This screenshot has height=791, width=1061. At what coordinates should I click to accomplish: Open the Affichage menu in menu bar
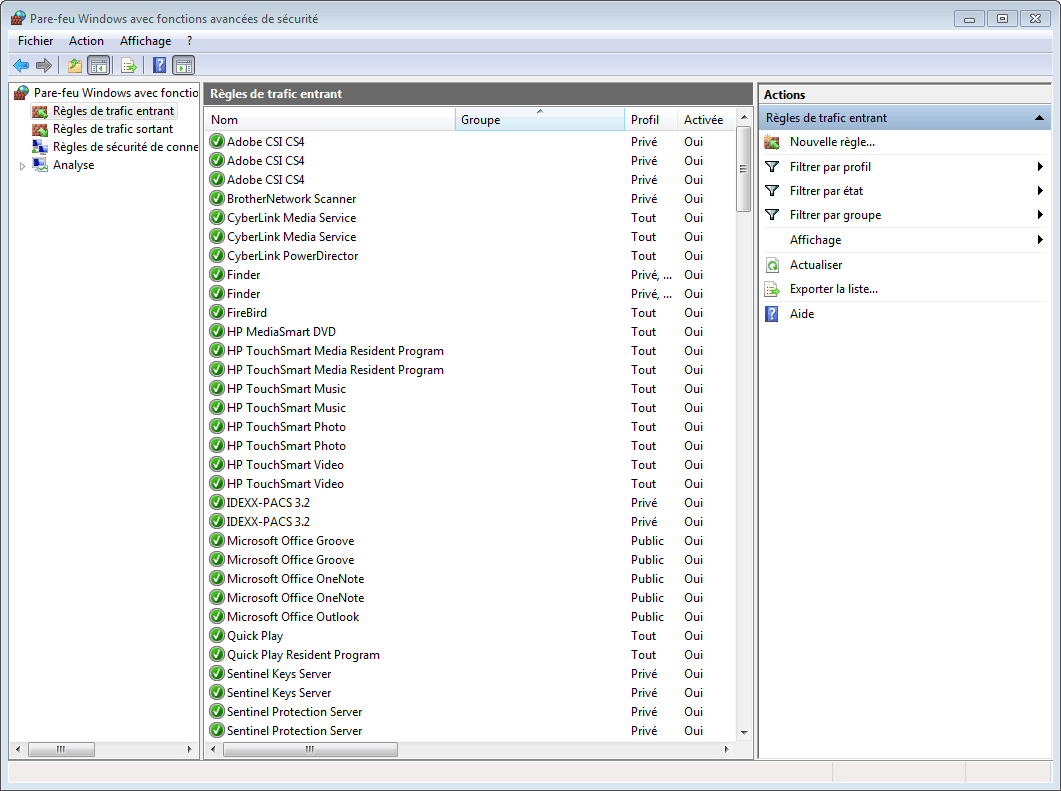(145, 41)
